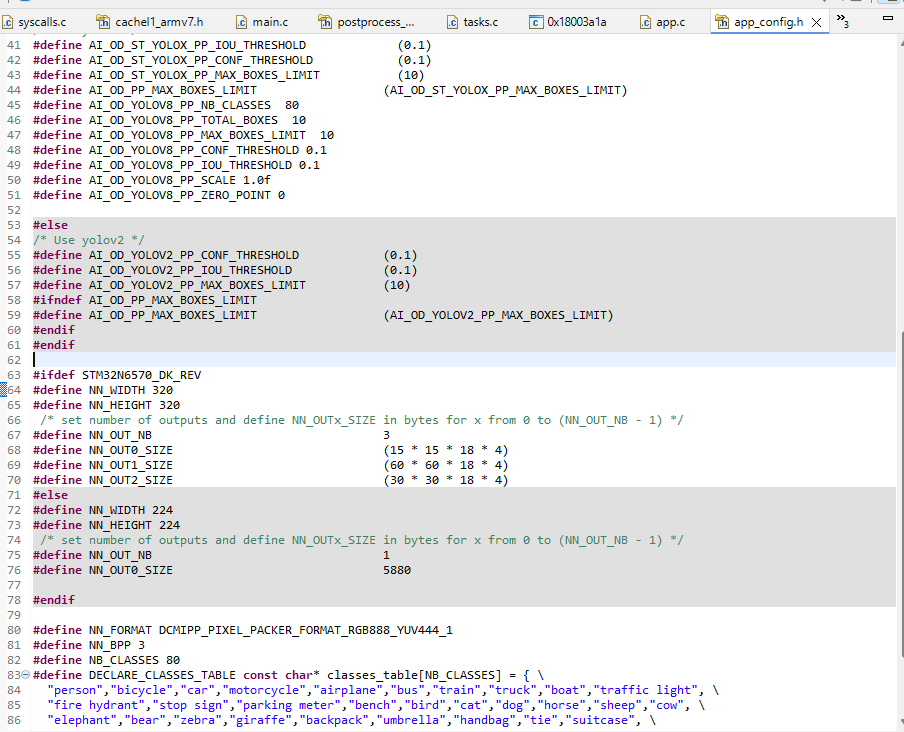Click the cachel1_armv7.h header file icon
This screenshot has height=732, width=904.
(x=103, y=22)
